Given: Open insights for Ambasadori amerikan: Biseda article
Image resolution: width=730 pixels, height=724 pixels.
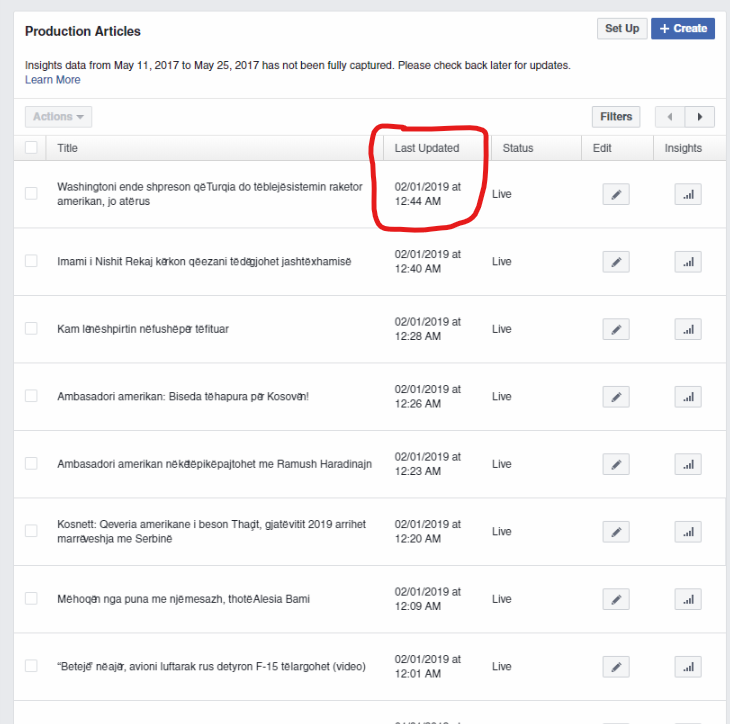Looking at the screenshot, I should (x=688, y=397).
